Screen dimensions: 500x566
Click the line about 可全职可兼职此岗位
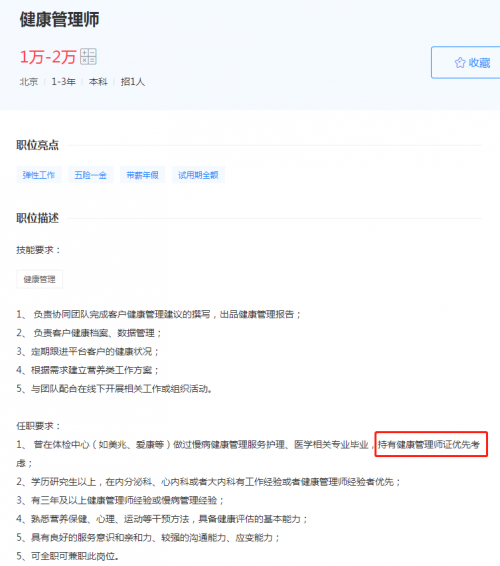(x=68, y=556)
